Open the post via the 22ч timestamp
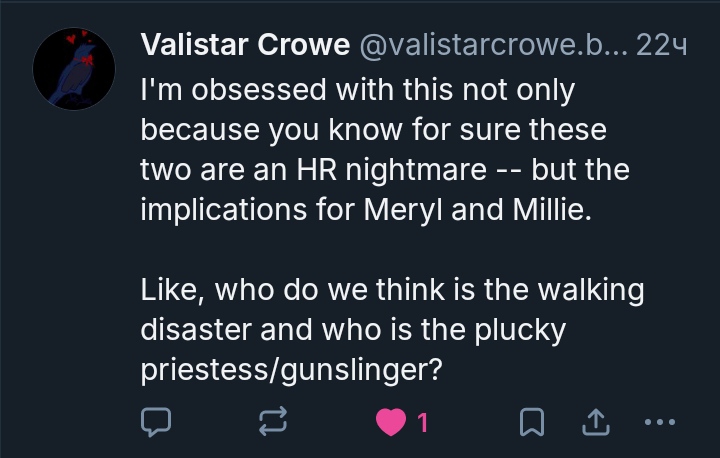 [661, 45]
